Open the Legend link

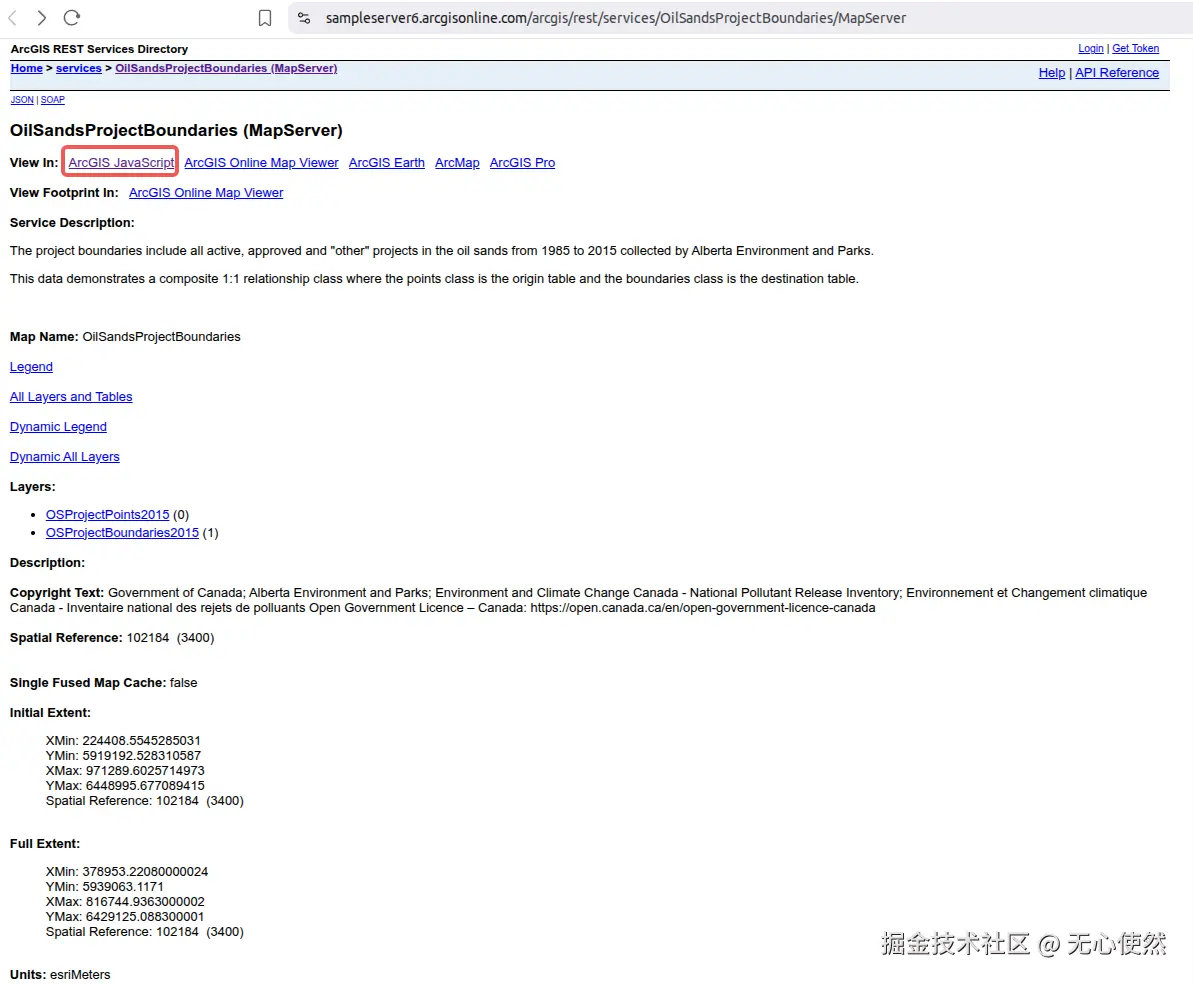click(x=31, y=367)
